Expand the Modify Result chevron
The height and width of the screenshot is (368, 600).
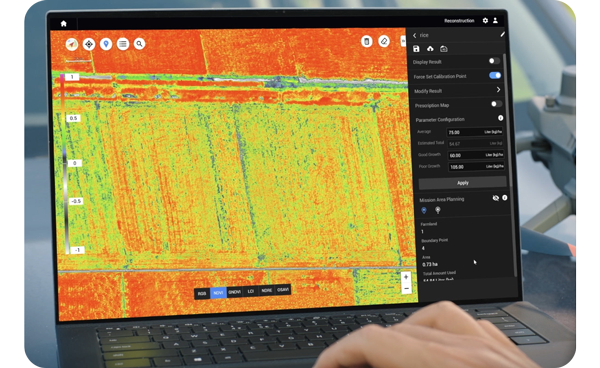[498, 90]
